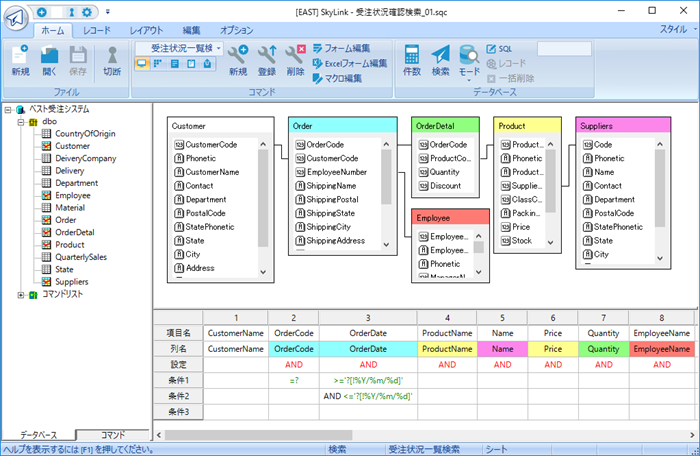Create a new file with 新規 in ファイル group
This screenshot has width=700, height=456.
click(x=20, y=60)
